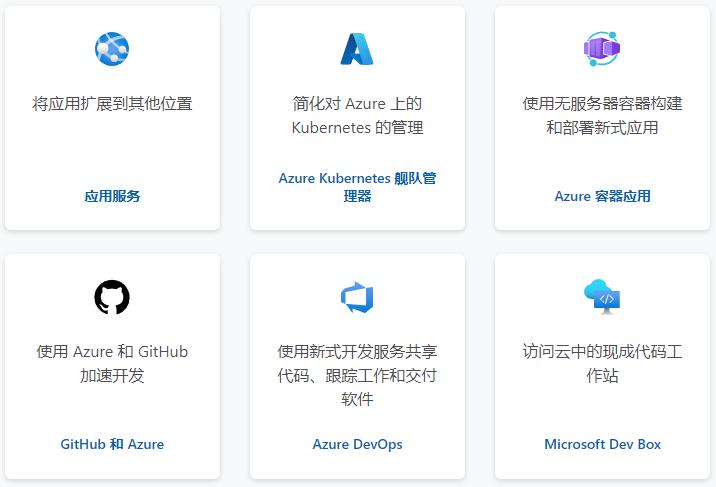Click text 使用 Azure 和 GitHub 加速开发
716x487 pixels.
click(x=112, y=363)
